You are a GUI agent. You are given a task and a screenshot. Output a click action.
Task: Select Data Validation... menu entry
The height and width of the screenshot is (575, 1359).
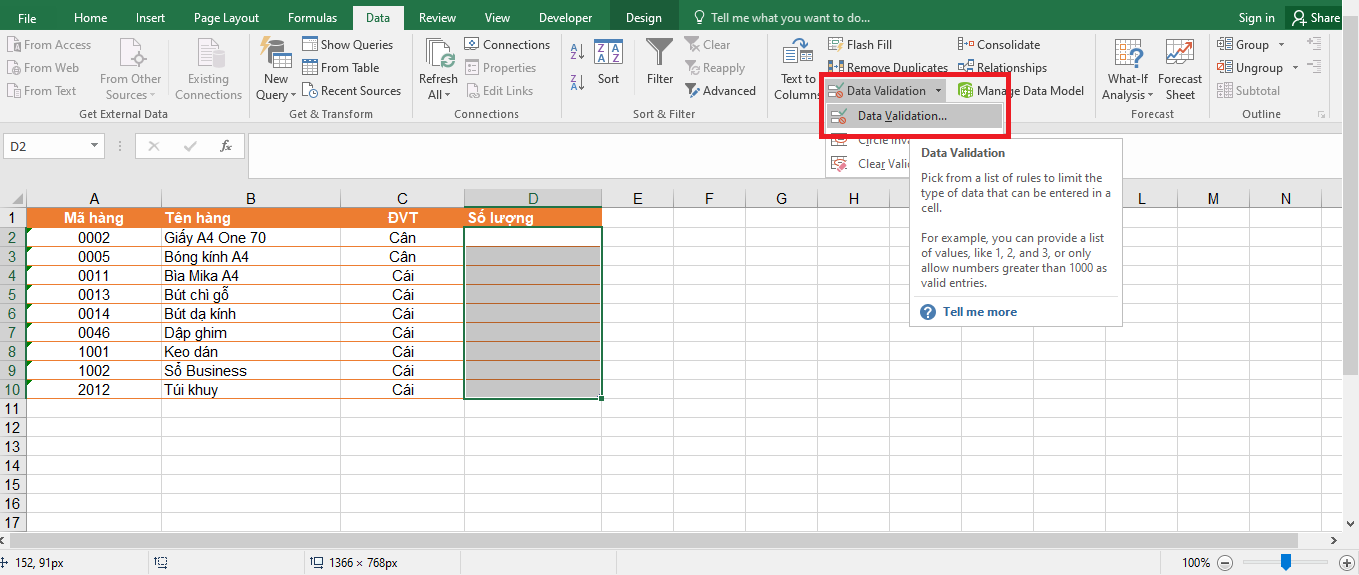click(902, 116)
